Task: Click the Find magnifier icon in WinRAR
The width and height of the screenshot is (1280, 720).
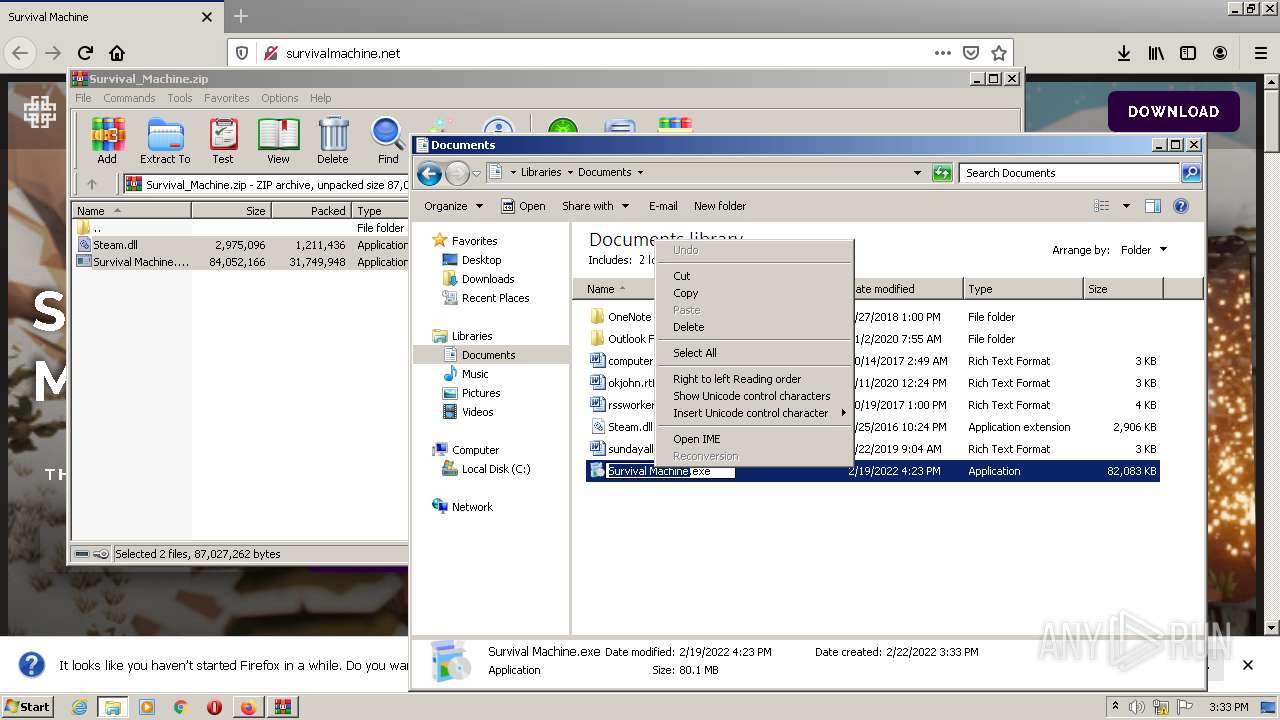Action: [388, 141]
